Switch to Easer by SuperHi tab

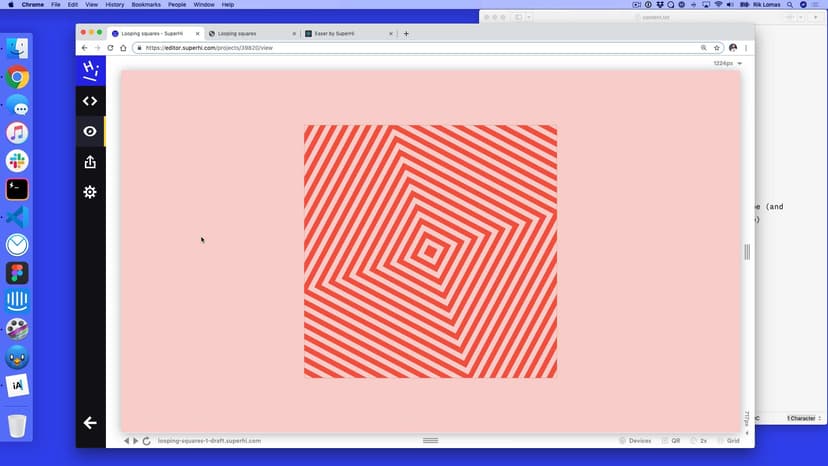[x=340, y=33]
